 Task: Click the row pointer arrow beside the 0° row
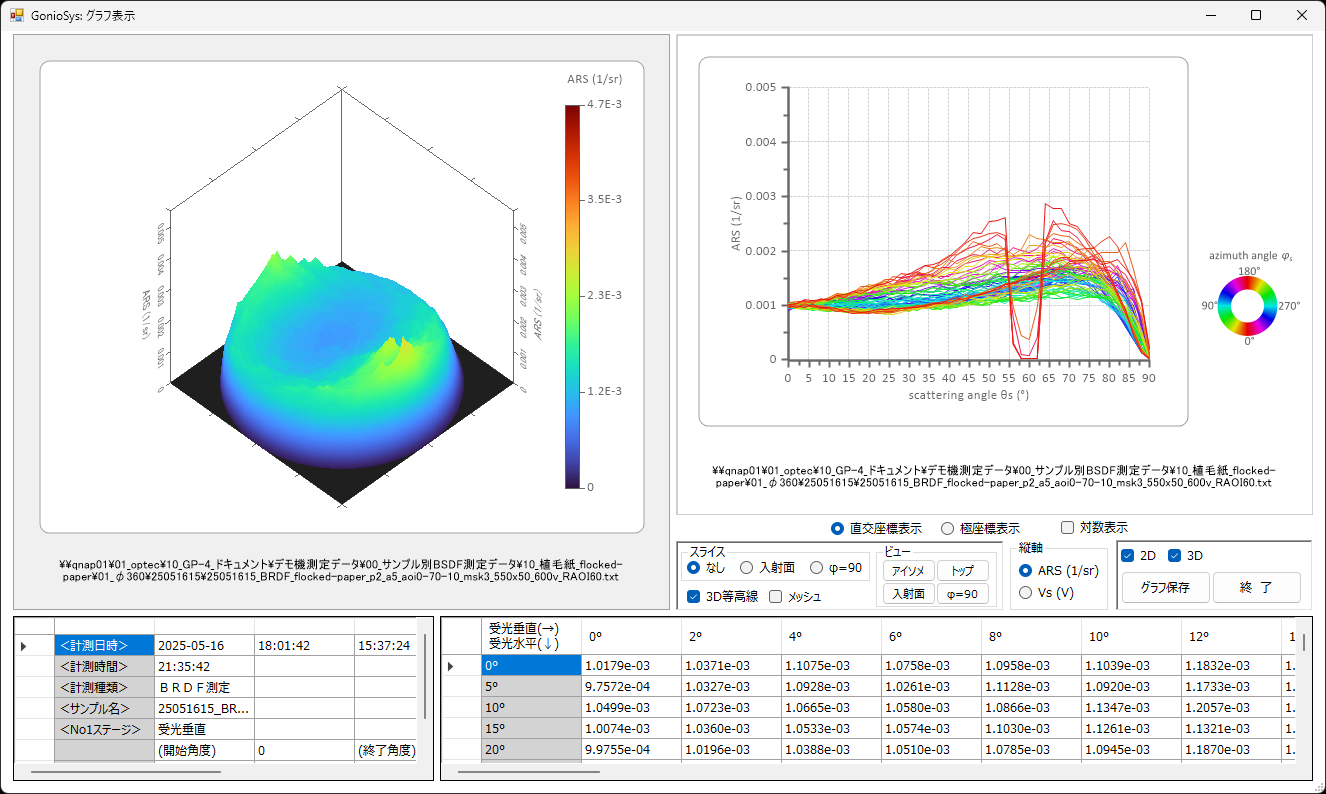451,666
